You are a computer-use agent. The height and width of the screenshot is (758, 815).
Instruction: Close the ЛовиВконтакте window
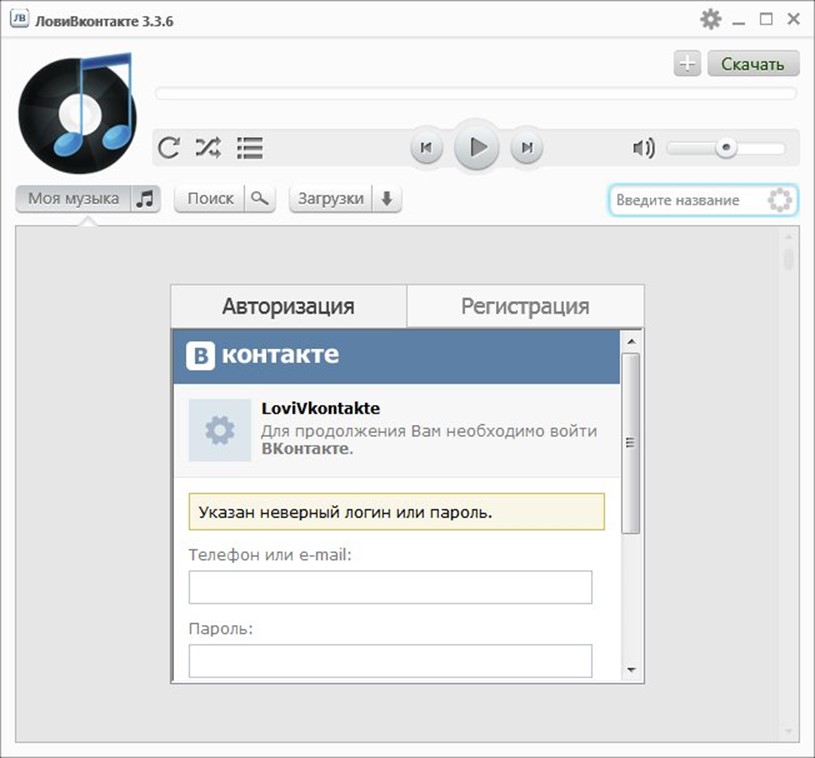(x=794, y=19)
